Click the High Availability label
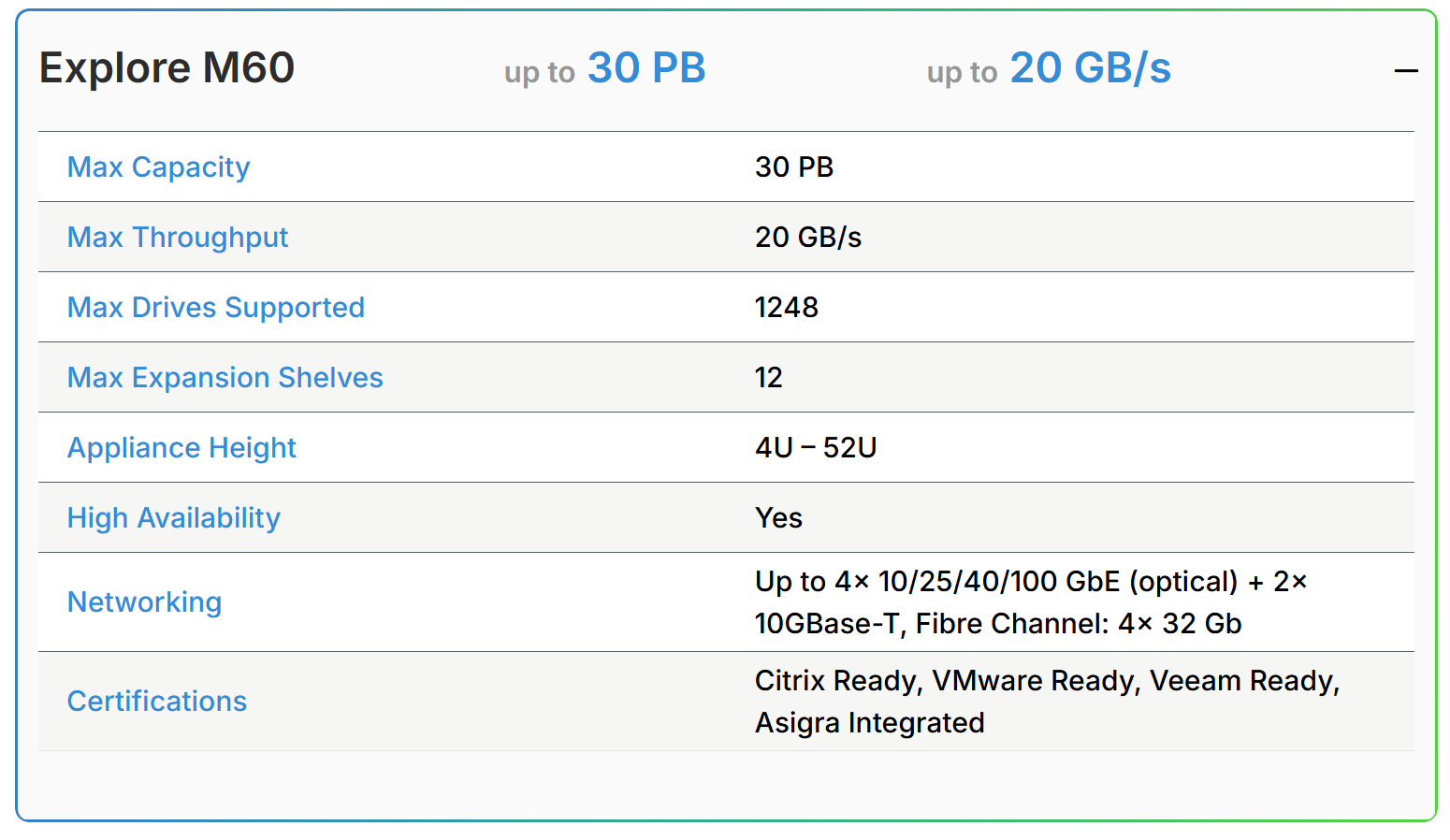 [x=173, y=517]
